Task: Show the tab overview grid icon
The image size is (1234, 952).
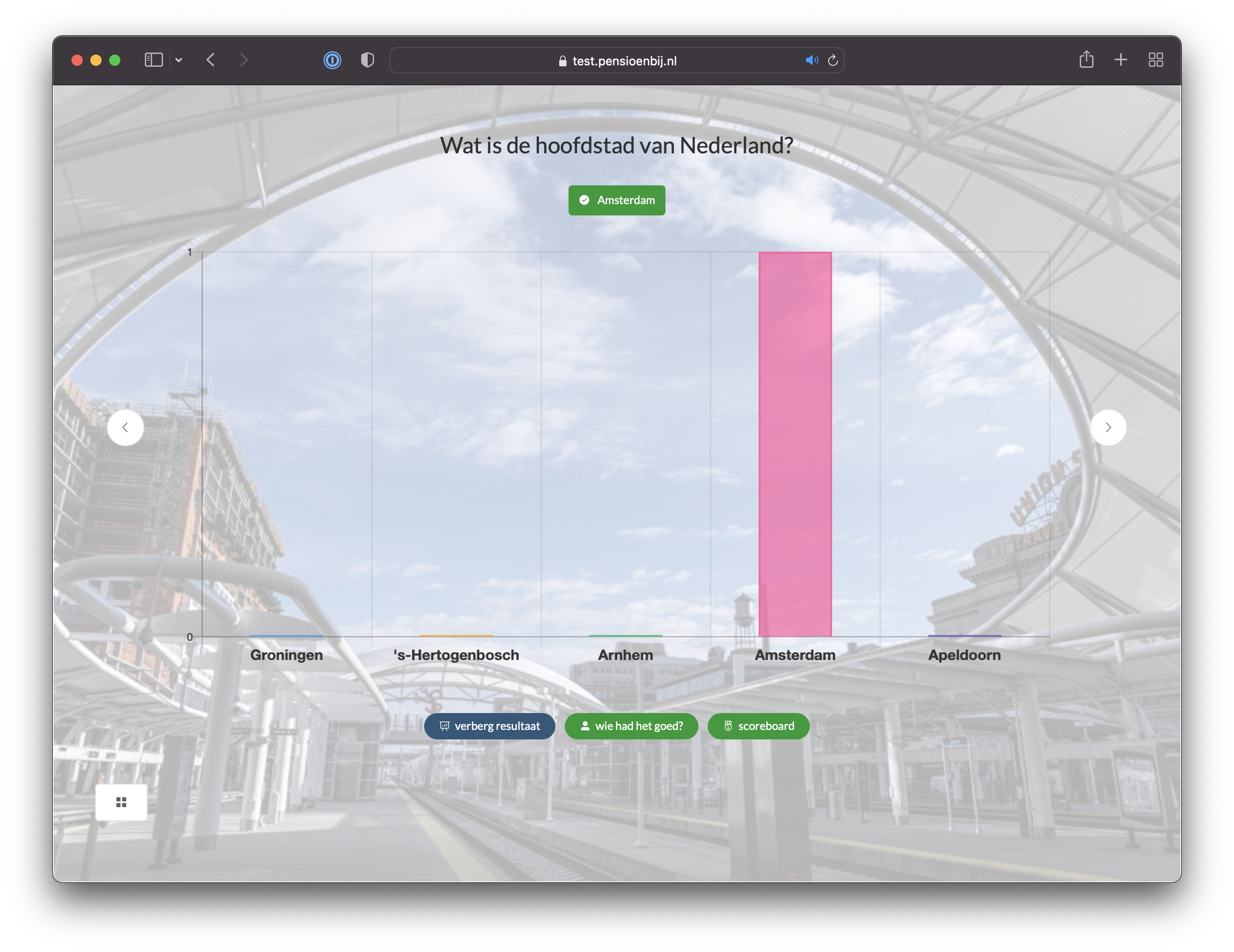Action: point(1155,60)
